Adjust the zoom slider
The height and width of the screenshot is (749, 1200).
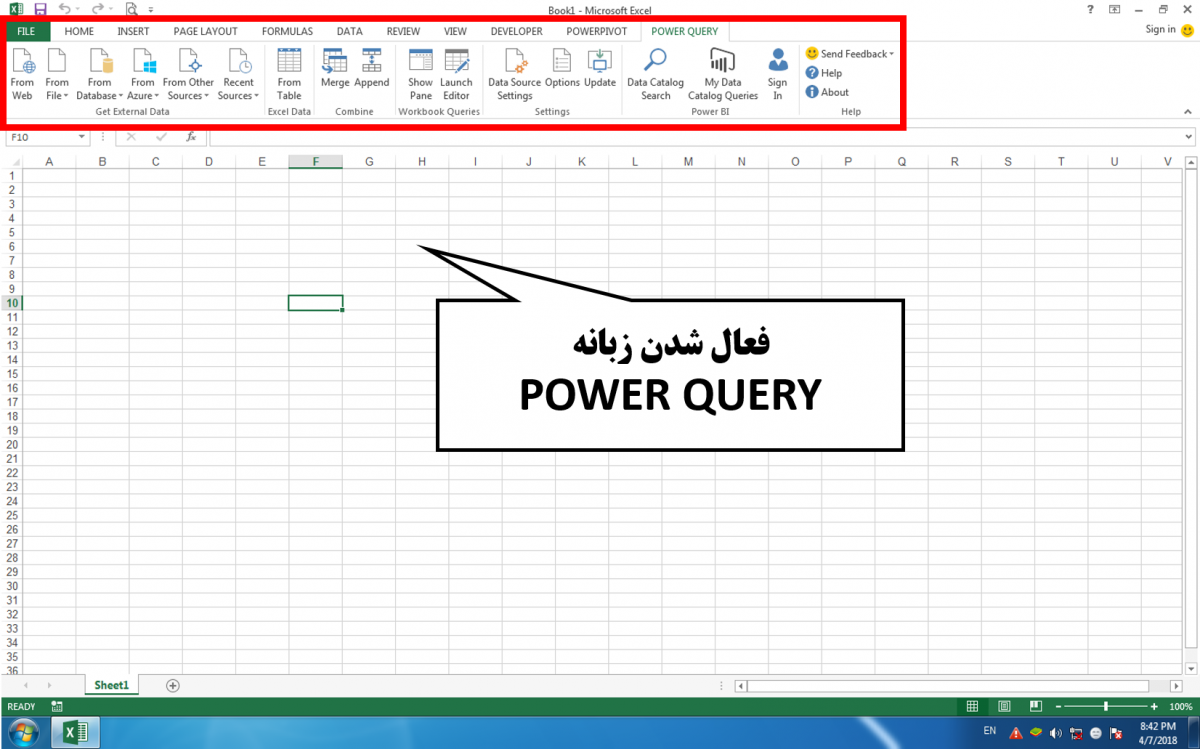(x=1105, y=705)
